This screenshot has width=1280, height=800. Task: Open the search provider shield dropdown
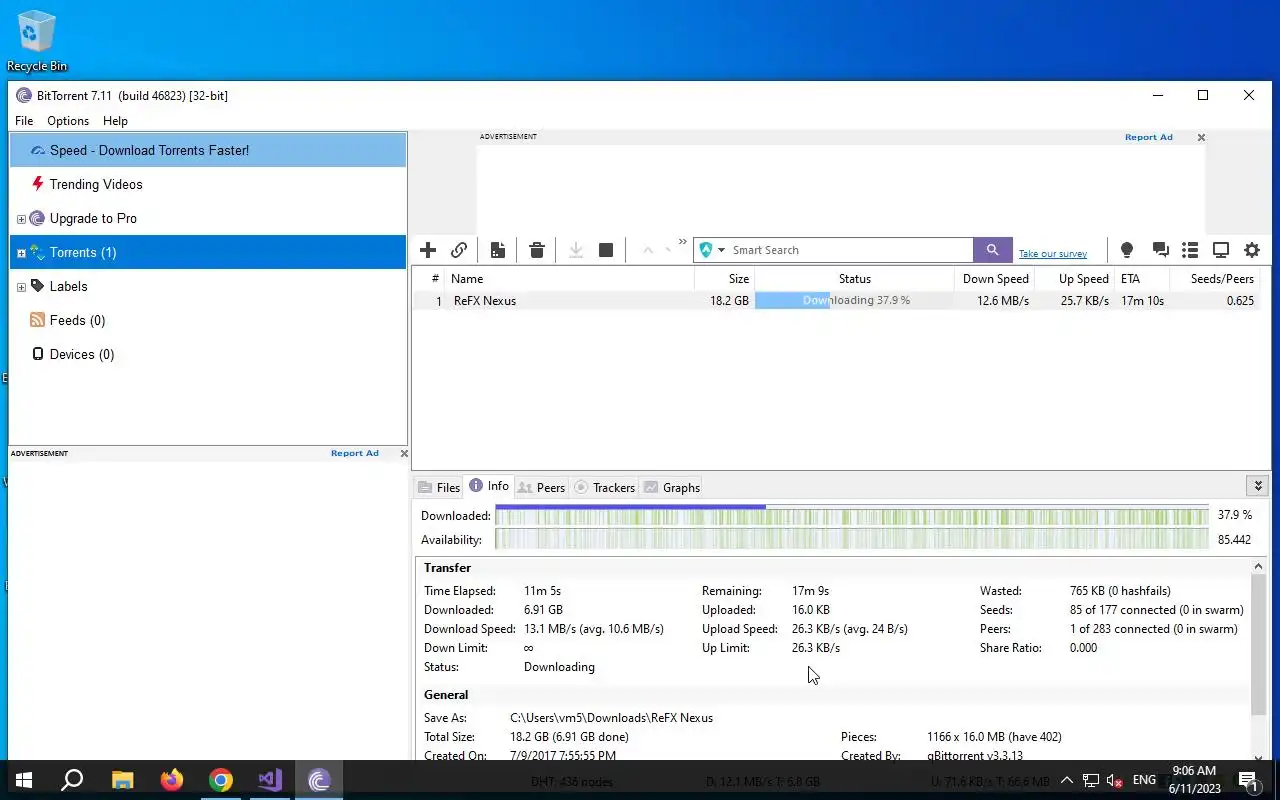pos(712,250)
